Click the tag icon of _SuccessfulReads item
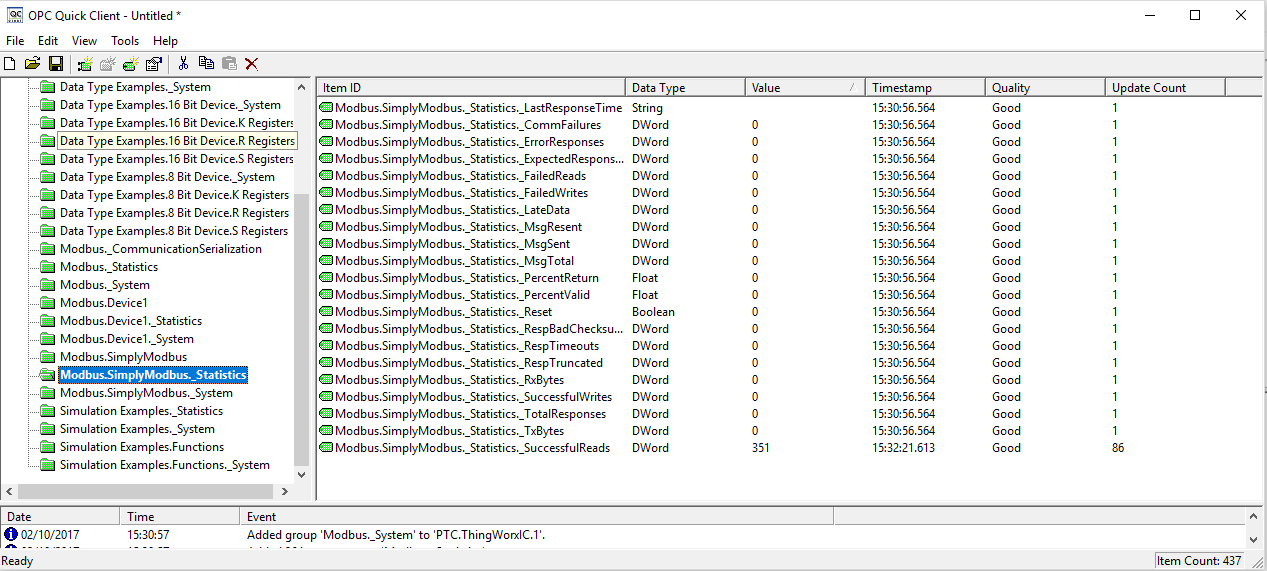The width and height of the screenshot is (1267, 571). (326, 448)
